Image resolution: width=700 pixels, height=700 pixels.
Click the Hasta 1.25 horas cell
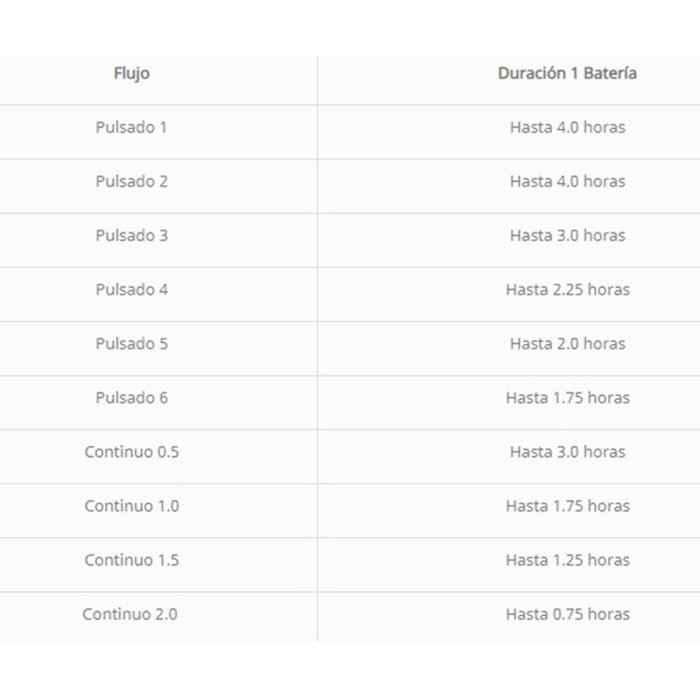click(x=567, y=560)
